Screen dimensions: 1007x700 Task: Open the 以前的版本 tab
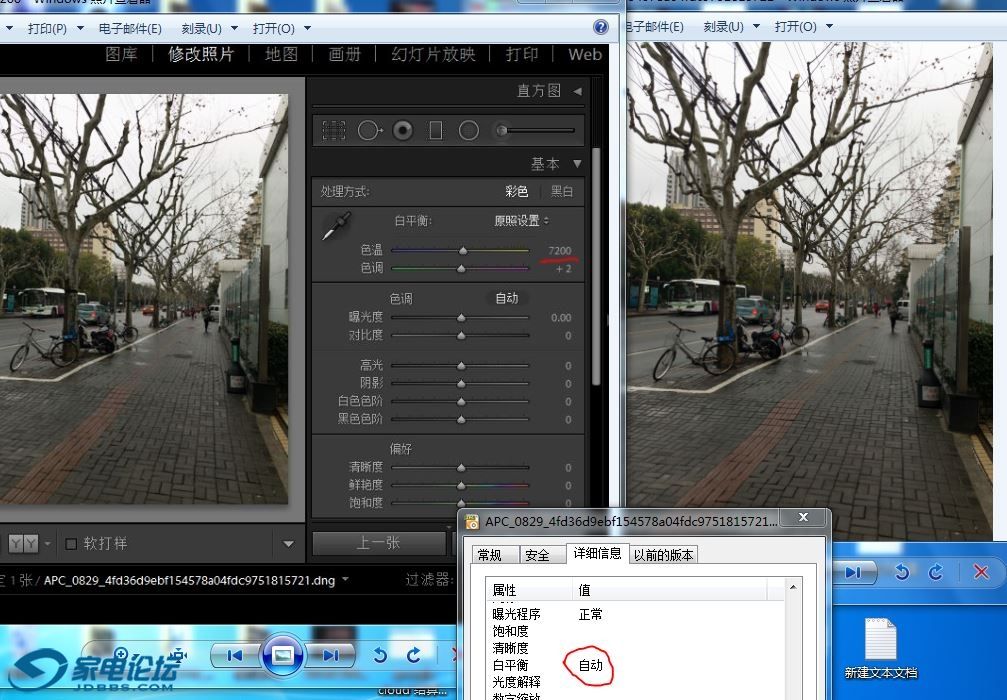click(664, 554)
